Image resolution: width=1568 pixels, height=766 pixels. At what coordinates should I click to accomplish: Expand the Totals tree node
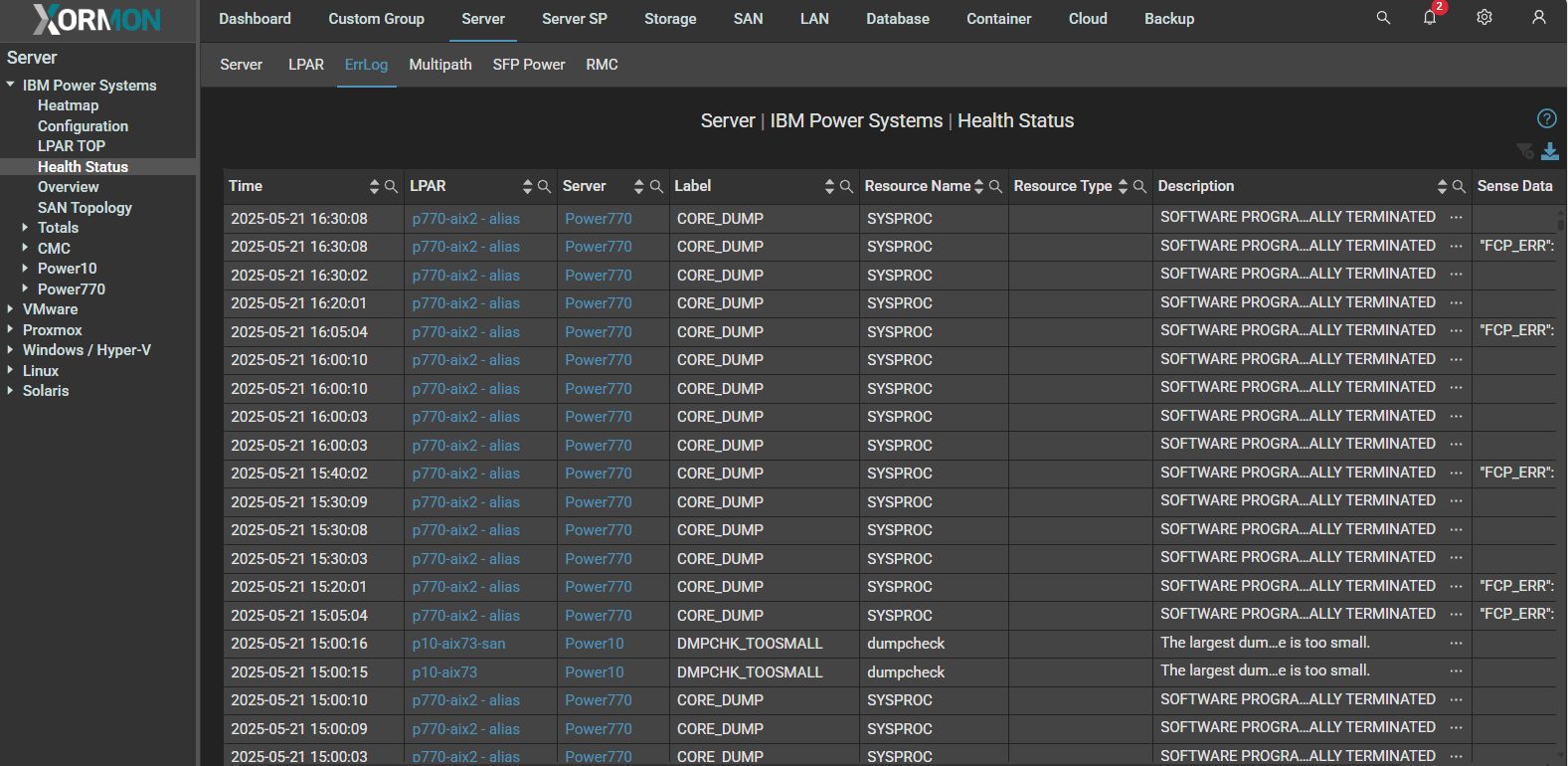[25, 228]
